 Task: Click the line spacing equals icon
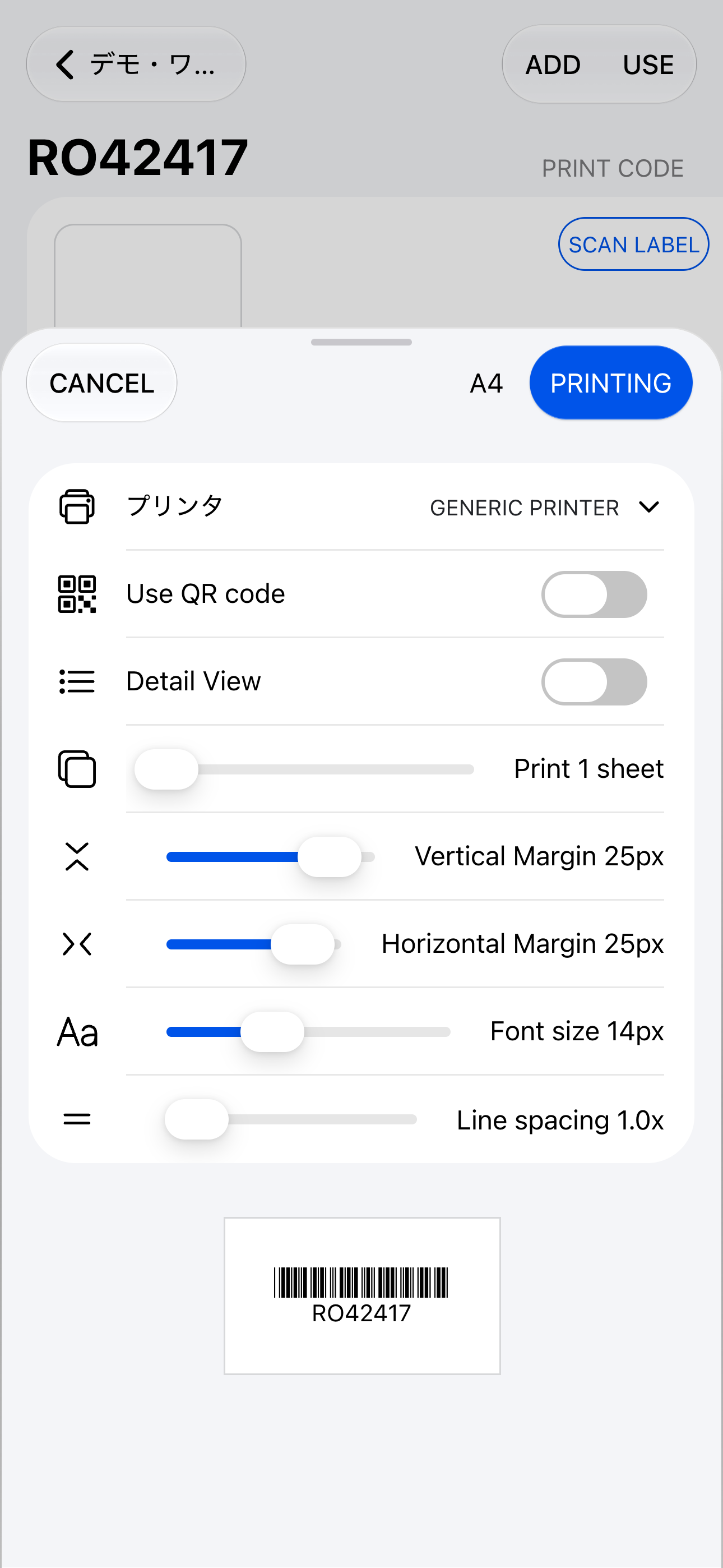click(77, 1119)
